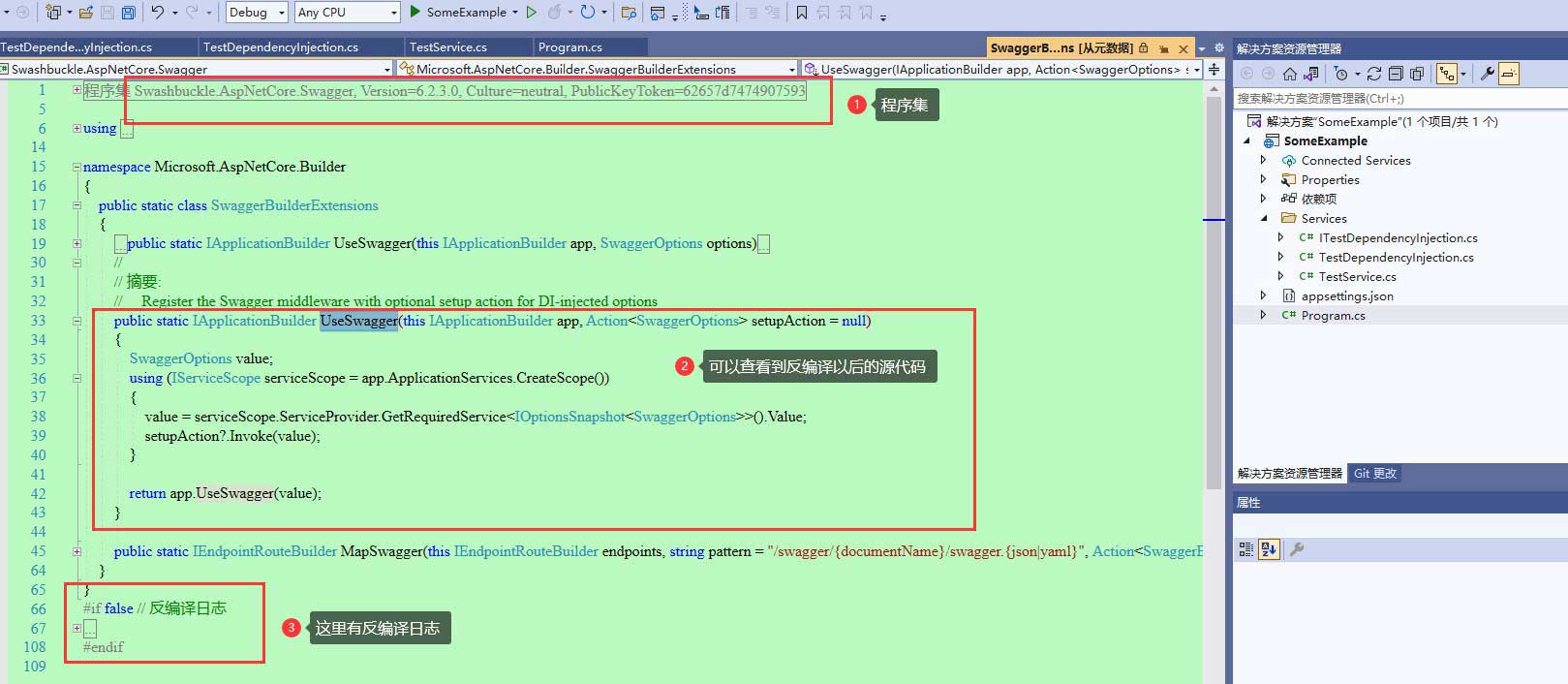Toggle the nested view highlighted icon
Image resolution: width=1568 pixels, height=684 pixels.
(1447, 74)
